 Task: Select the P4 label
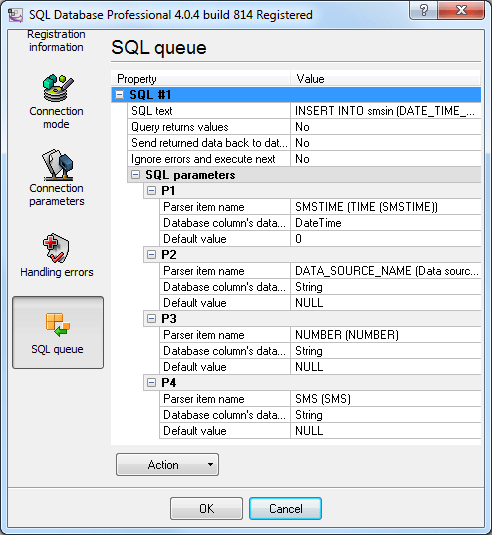point(169,383)
